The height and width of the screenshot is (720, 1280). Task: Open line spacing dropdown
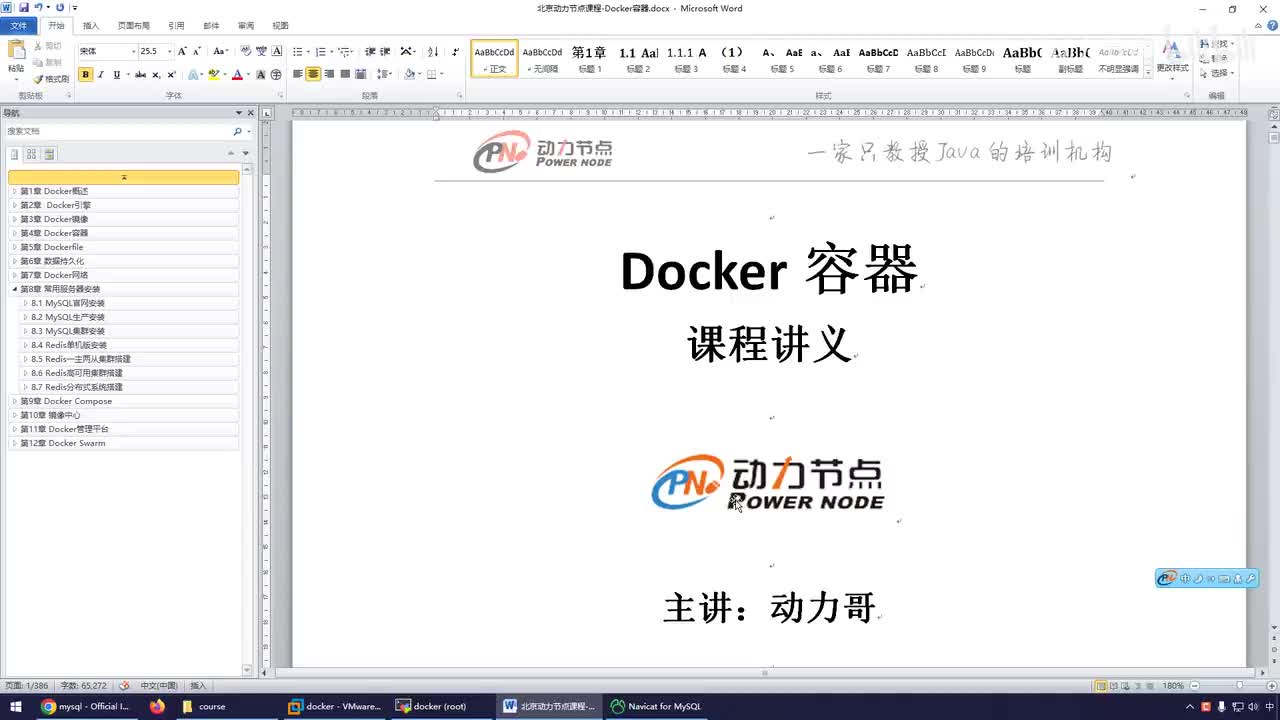click(384, 75)
